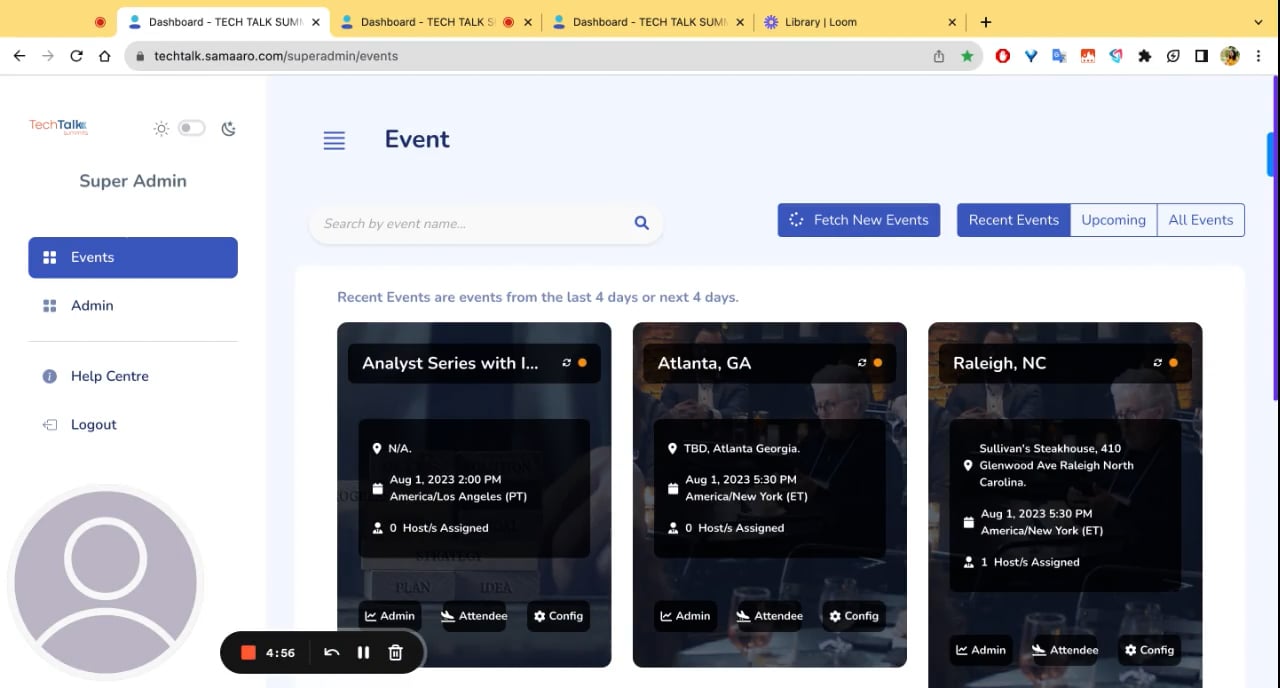Open the Chrome profile avatar
The height and width of the screenshot is (688, 1280).
pos(1230,56)
